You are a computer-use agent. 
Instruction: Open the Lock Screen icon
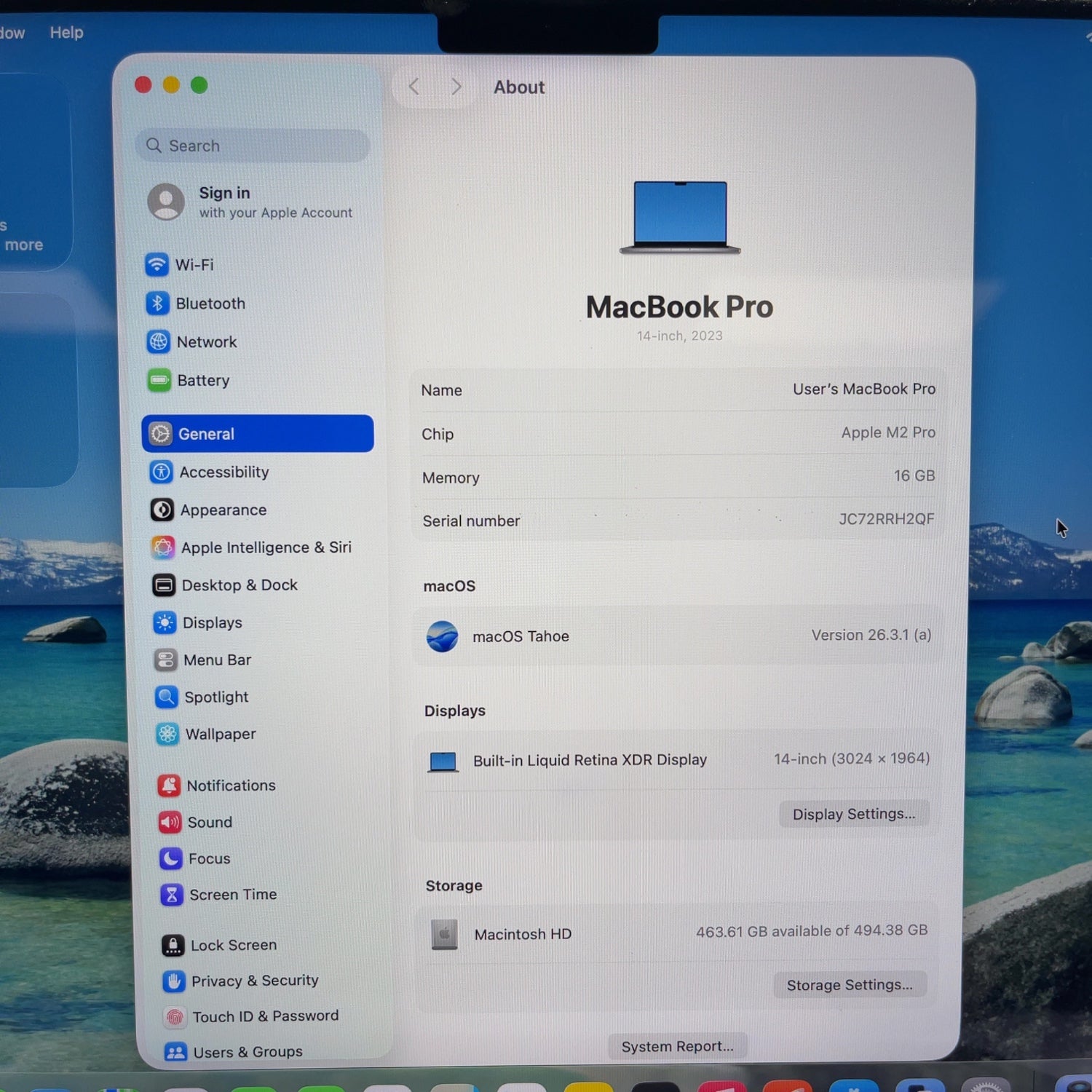[173, 946]
